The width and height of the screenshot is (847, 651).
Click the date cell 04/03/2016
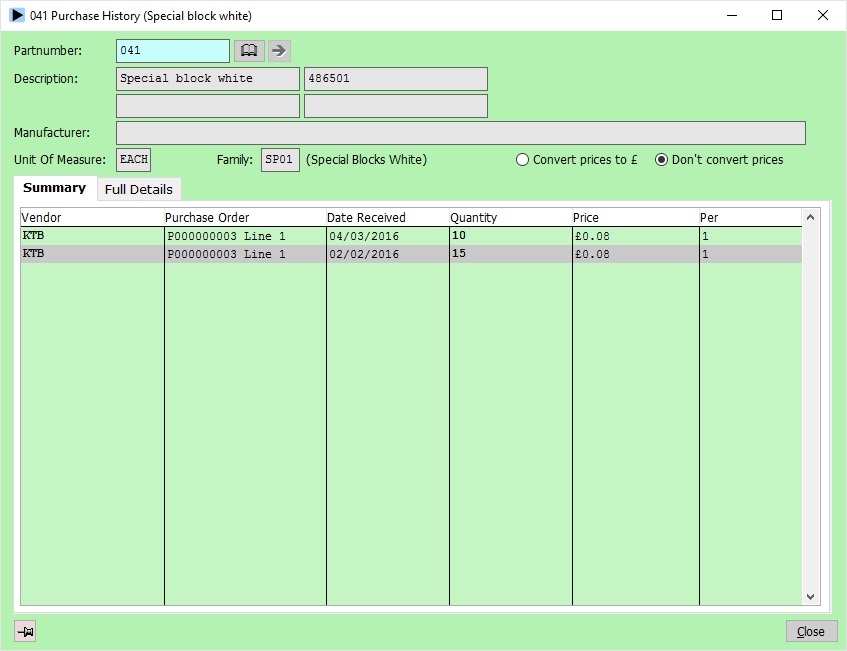pyautogui.click(x=388, y=236)
